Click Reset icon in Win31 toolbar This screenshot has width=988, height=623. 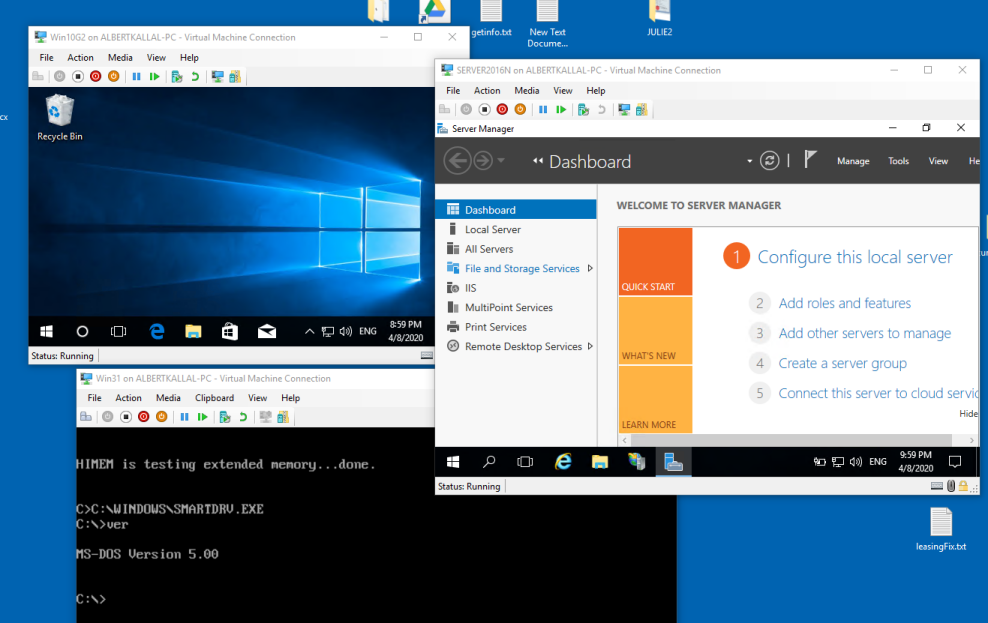[x=202, y=416]
